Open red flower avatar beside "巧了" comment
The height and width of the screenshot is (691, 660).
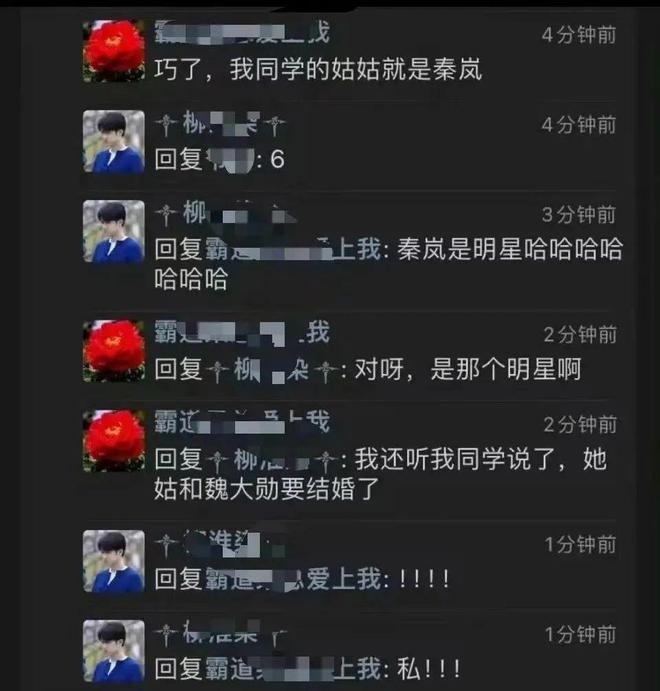tap(114, 51)
